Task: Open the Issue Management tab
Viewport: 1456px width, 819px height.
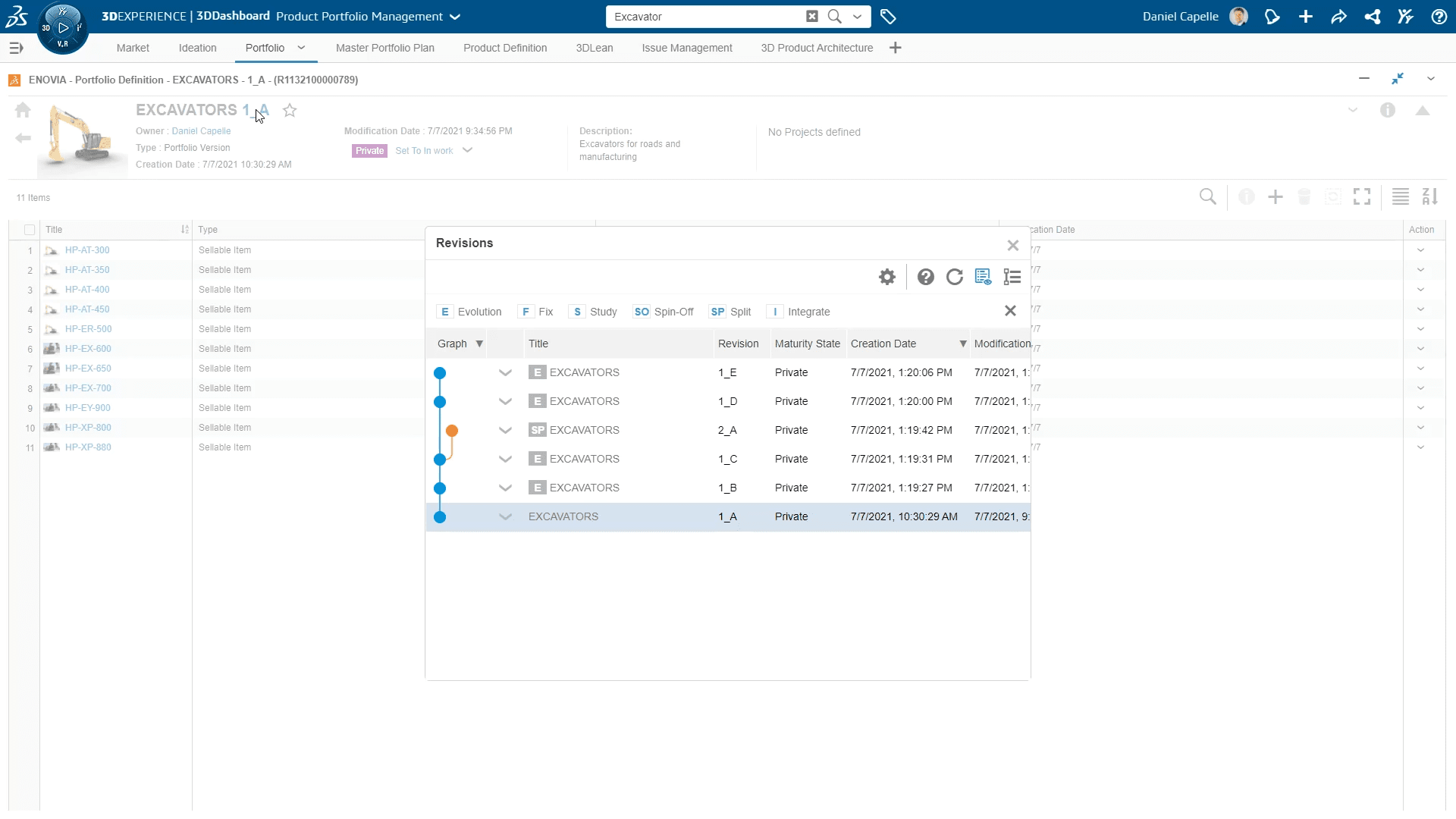Action: coord(686,48)
